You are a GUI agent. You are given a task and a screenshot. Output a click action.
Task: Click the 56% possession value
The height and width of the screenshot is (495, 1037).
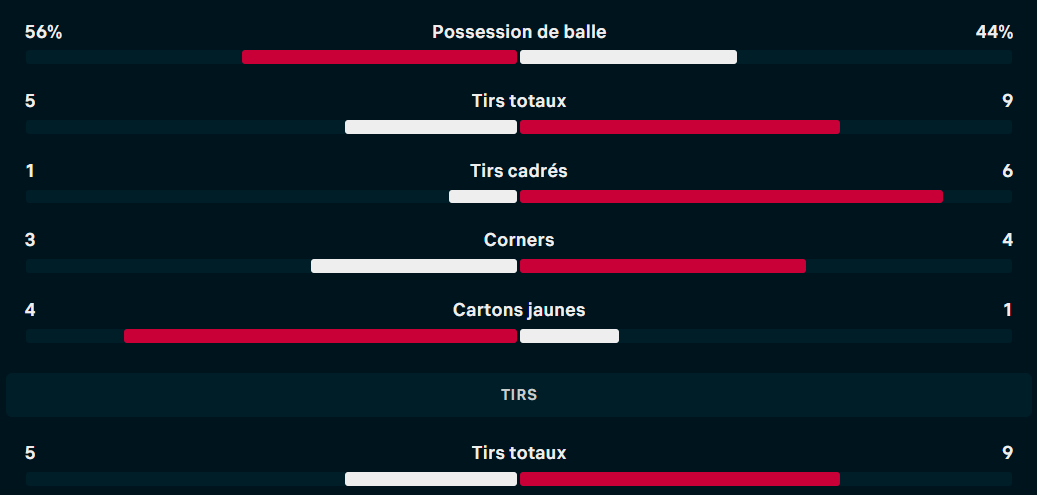(x=44, y=32)
